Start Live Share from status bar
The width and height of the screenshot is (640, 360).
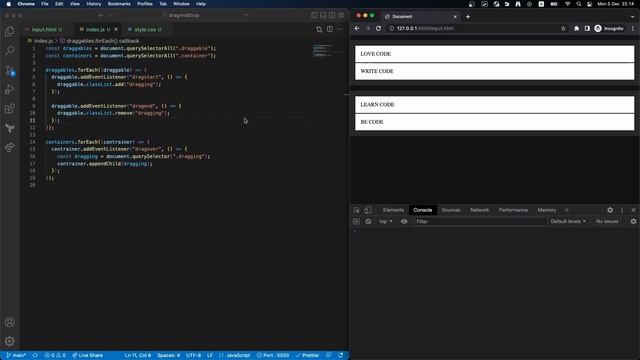pos(87,356)
